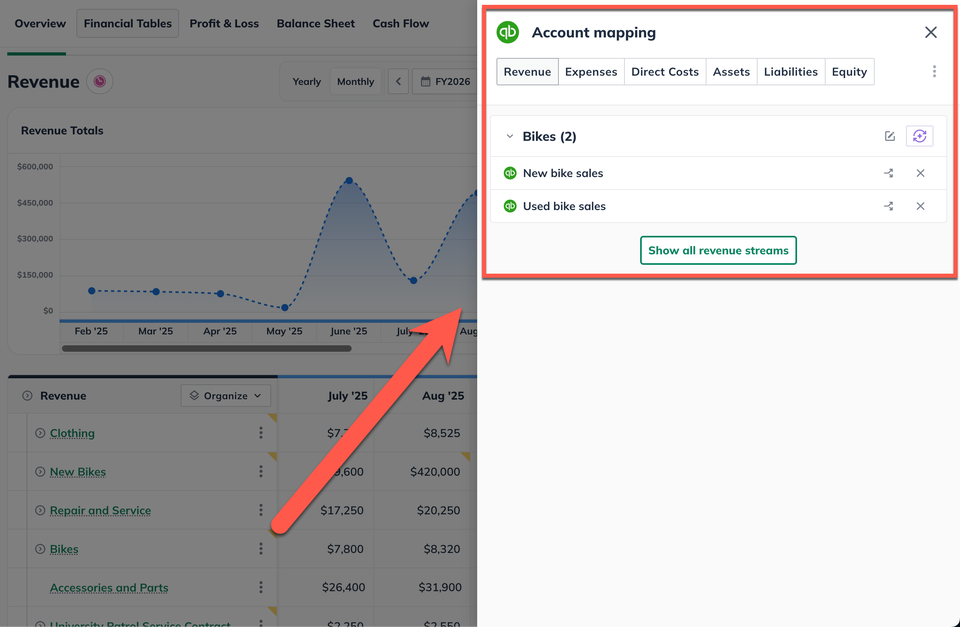
Task: Open the New Bikes row options menu
Action: [x=261, y=471]
